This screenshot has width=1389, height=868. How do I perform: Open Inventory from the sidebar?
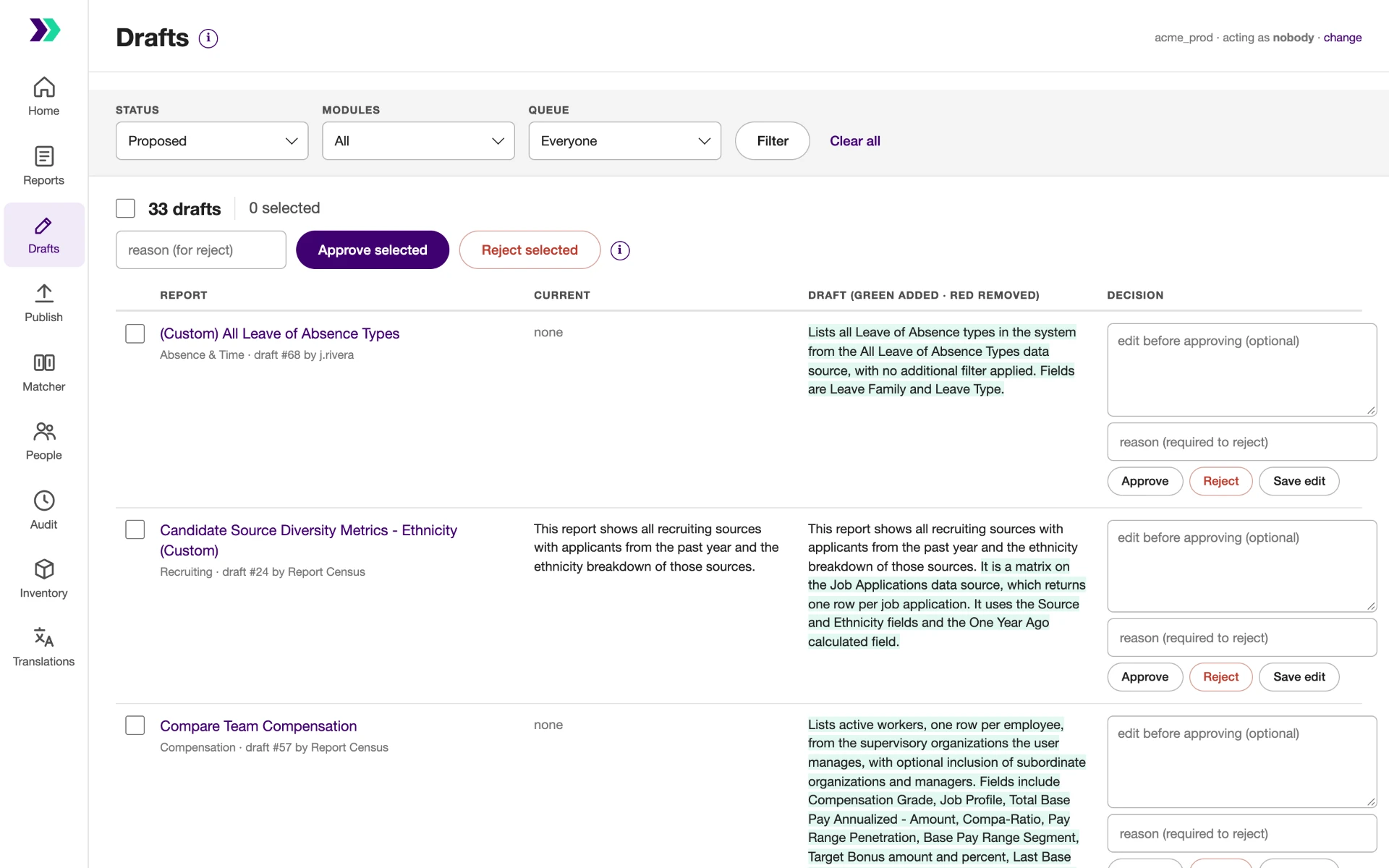pyautogui.click(x=44, y=579)
